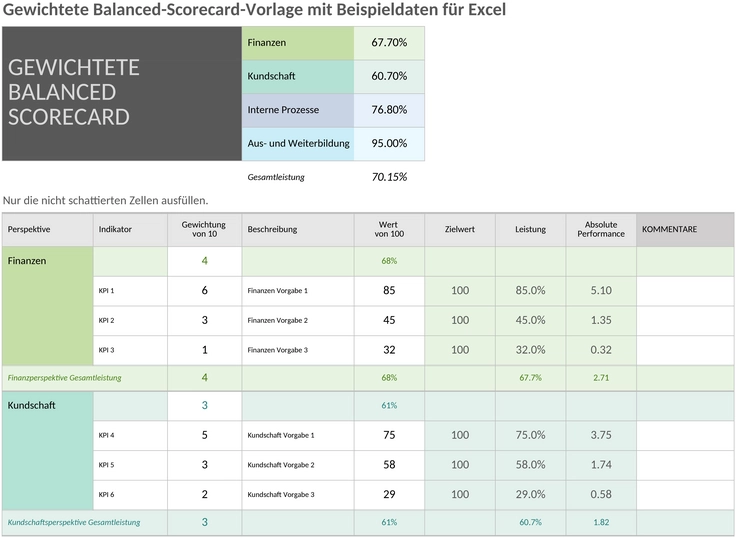
Task: Click the Gewichtung von 10 header
Action: pyautogui.click(x=205, y=230)
